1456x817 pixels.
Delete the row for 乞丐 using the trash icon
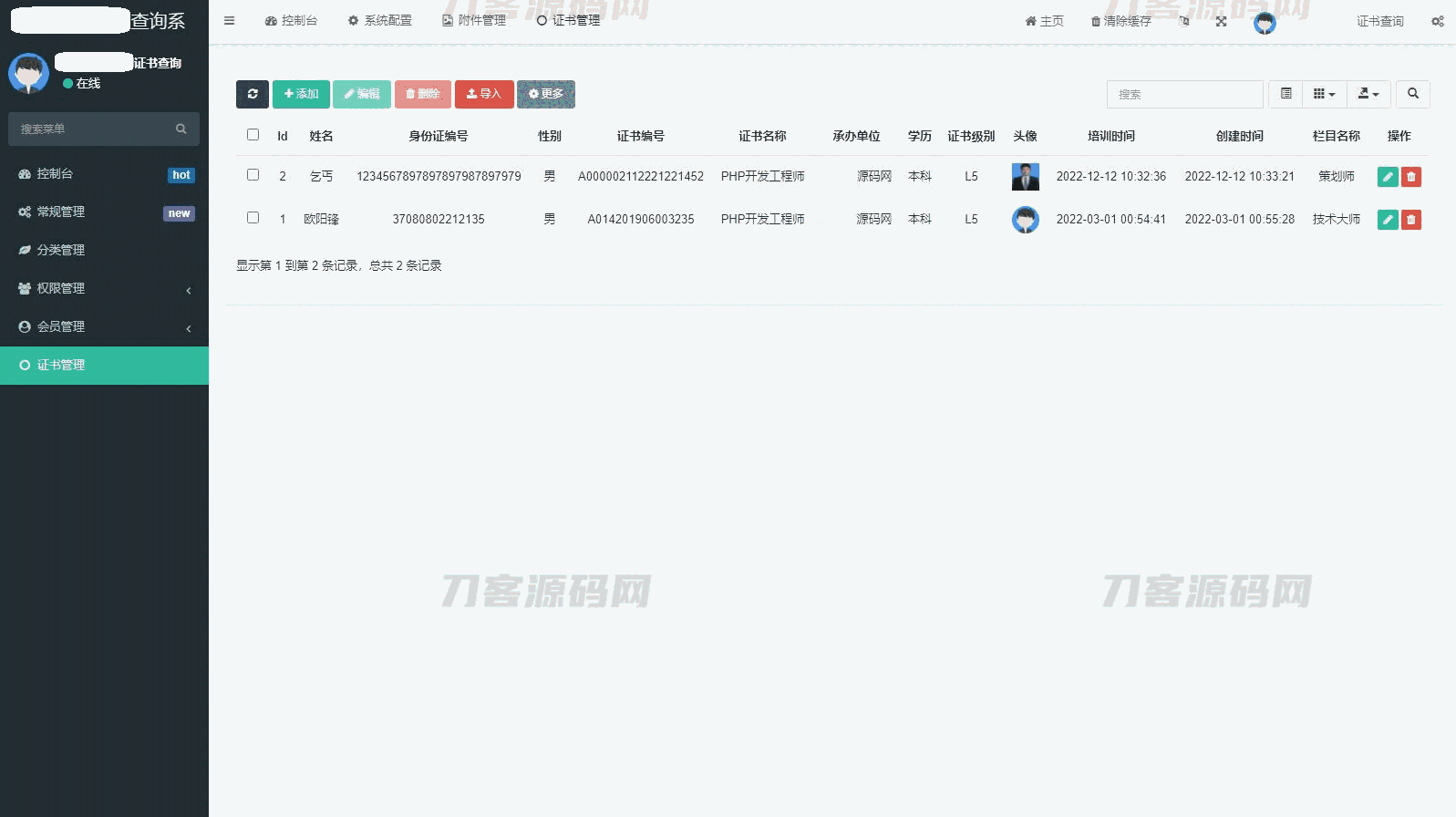pyautogui.click(x=1411, y=177)
